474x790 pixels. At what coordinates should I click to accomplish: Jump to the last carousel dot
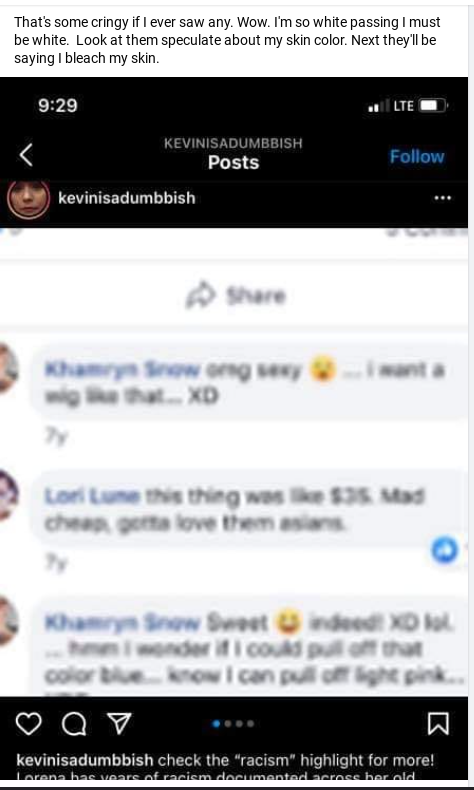[250, 724]
